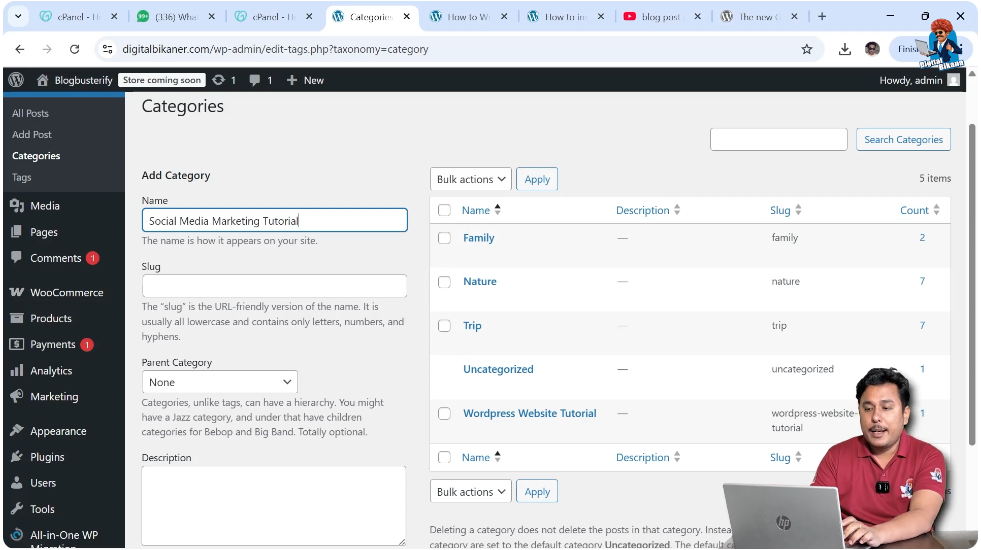
Task: Click the bottom Apply button
Action: pos(537,492)
